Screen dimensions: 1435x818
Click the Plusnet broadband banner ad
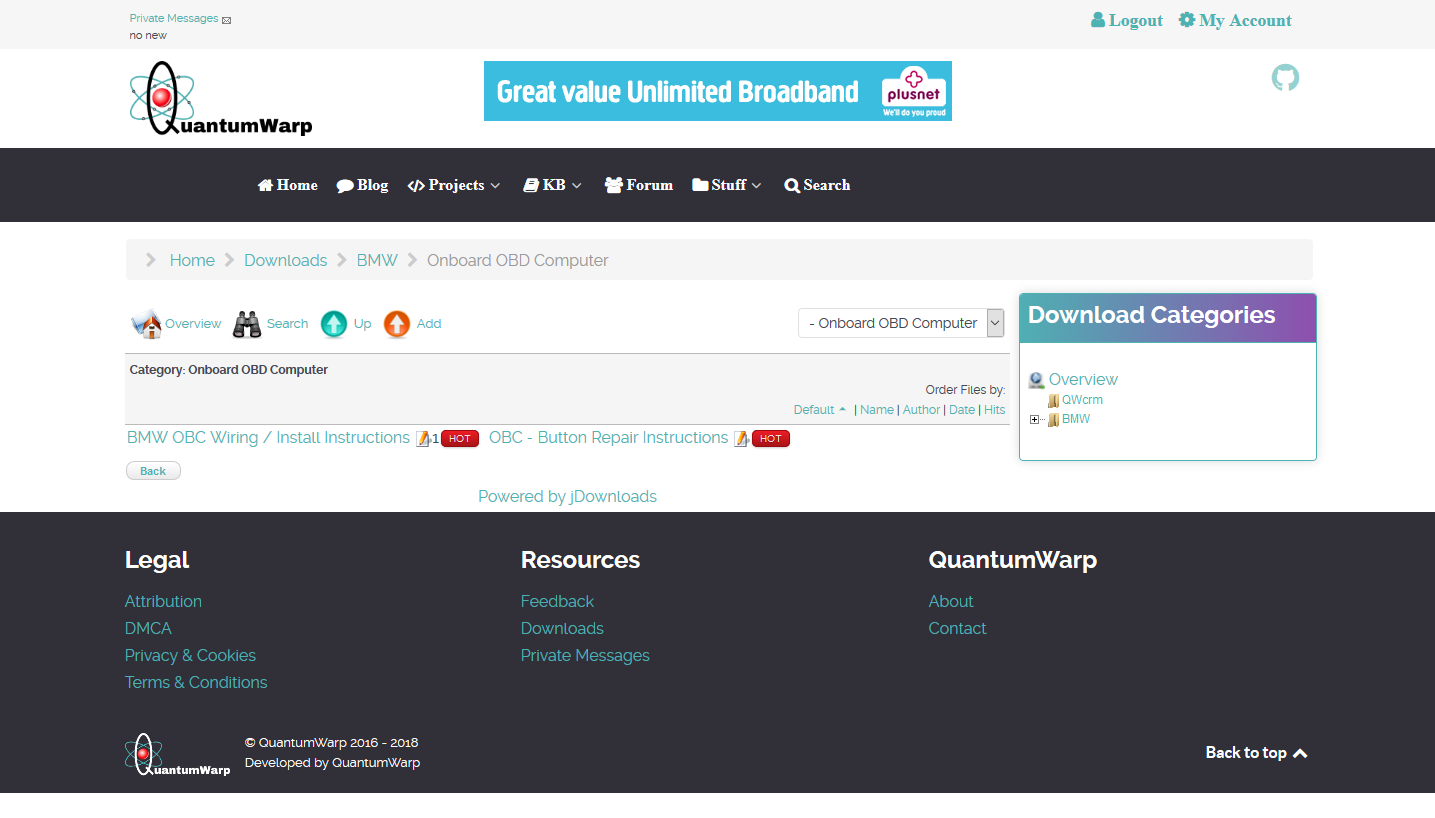(717, 91)
